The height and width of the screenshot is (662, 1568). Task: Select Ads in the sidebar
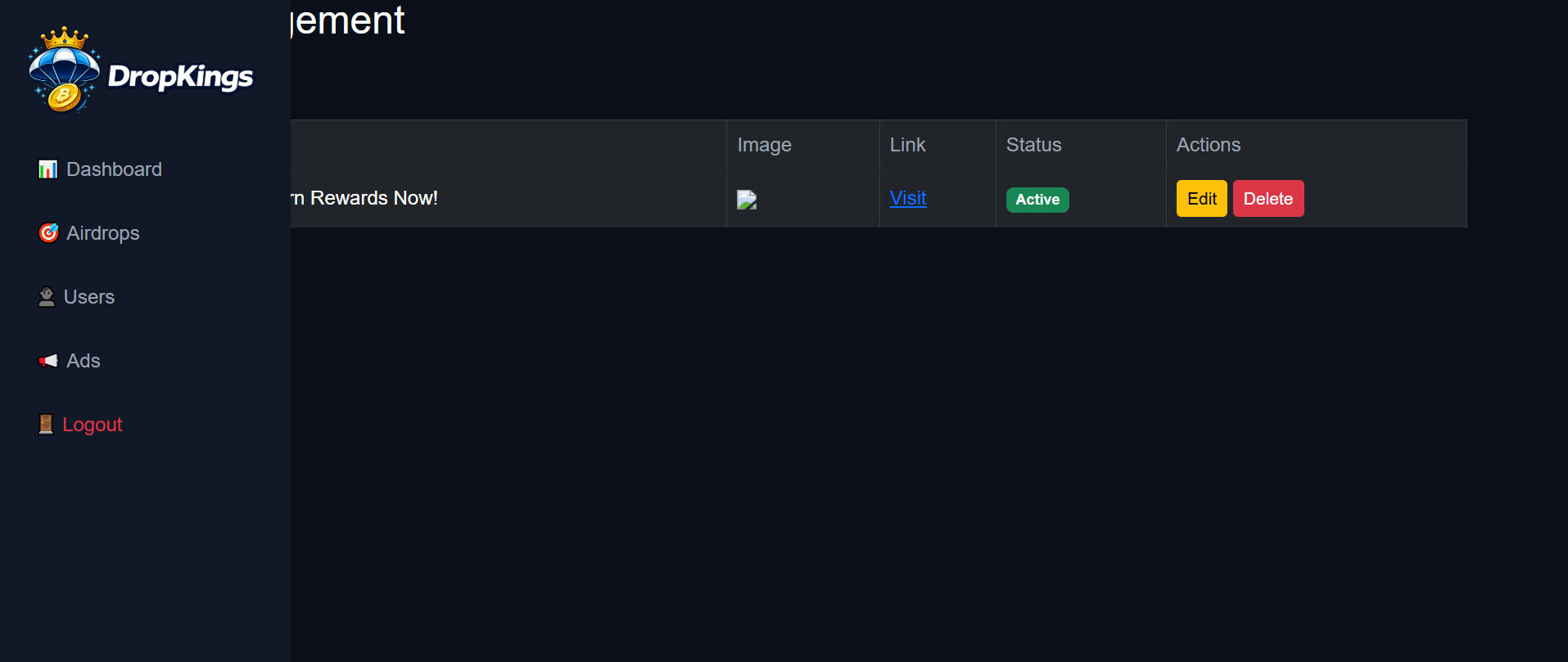84,361
